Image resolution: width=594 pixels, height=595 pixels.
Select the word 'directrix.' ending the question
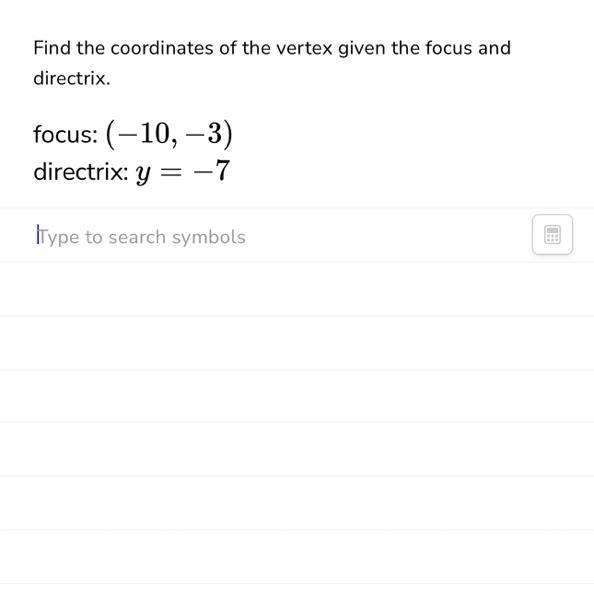(72, 79)
